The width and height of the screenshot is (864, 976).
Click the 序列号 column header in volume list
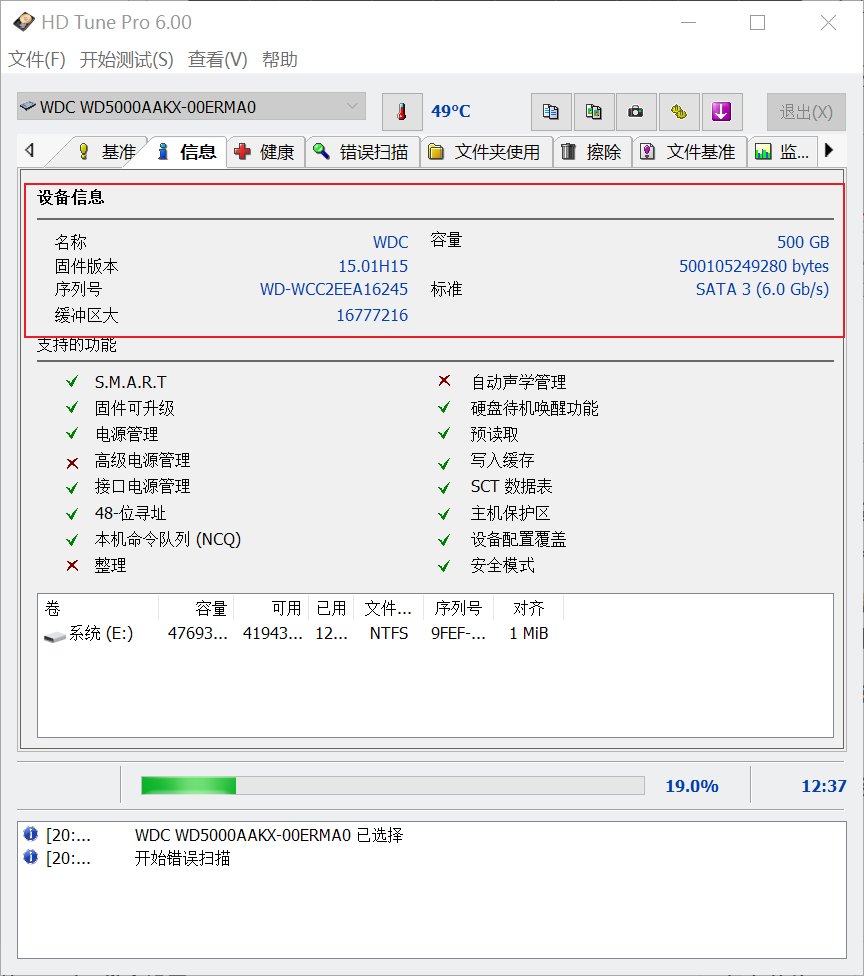click(x=458, y=608)
